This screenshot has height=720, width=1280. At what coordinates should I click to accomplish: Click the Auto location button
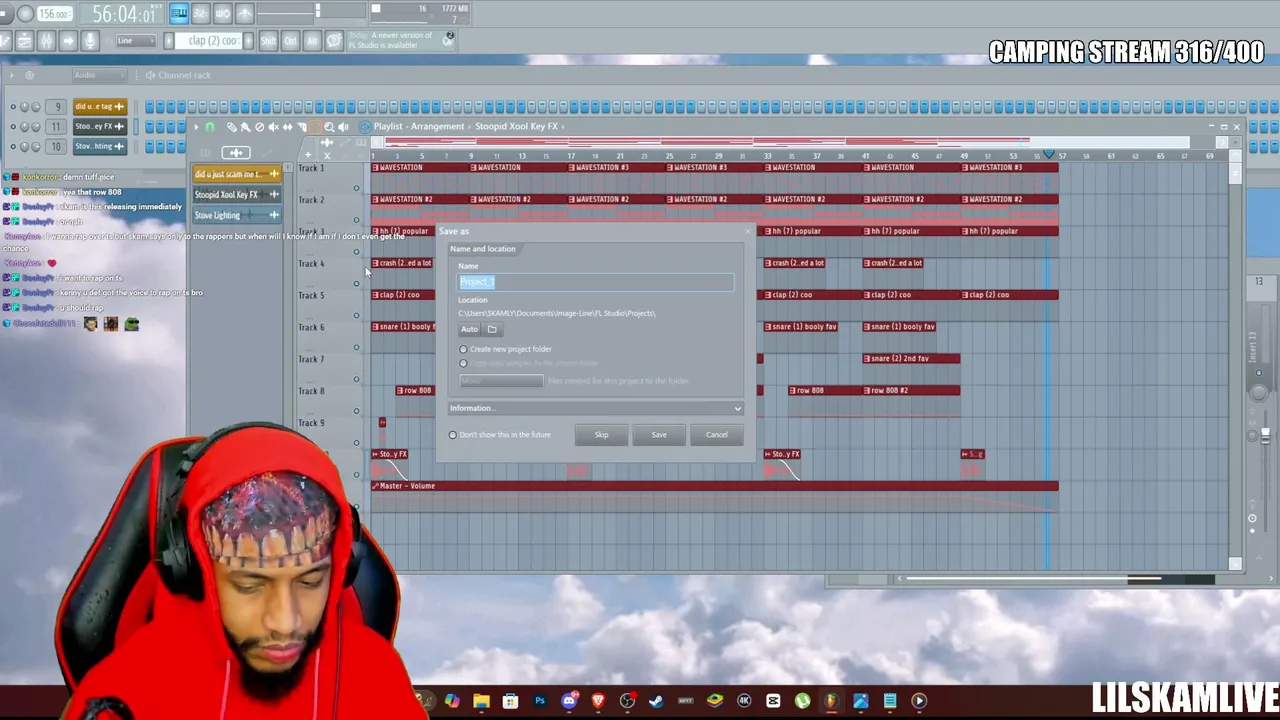click(x=469, y=329)
